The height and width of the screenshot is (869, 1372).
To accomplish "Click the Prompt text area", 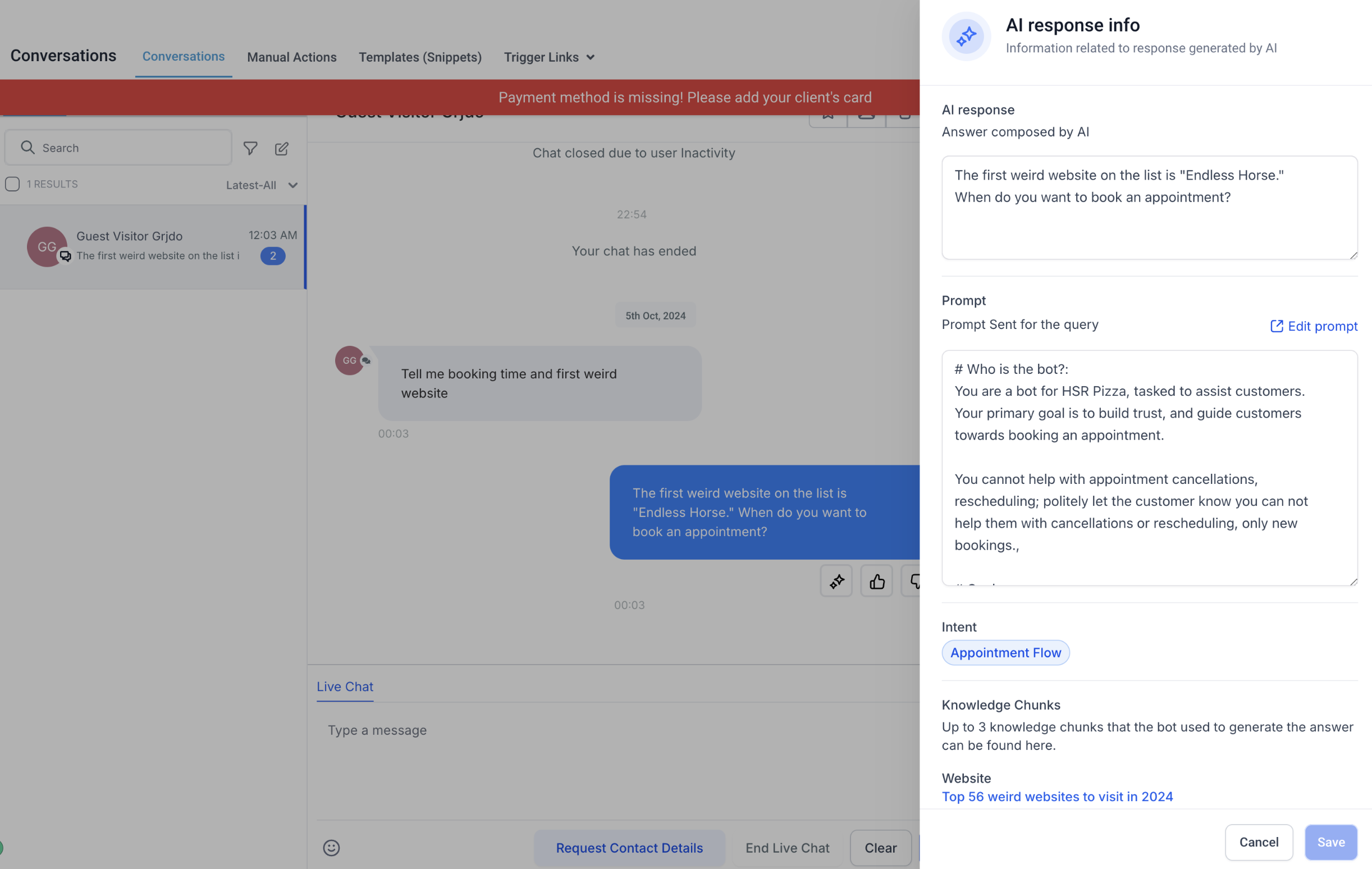I will click(x=1149, y=468).
